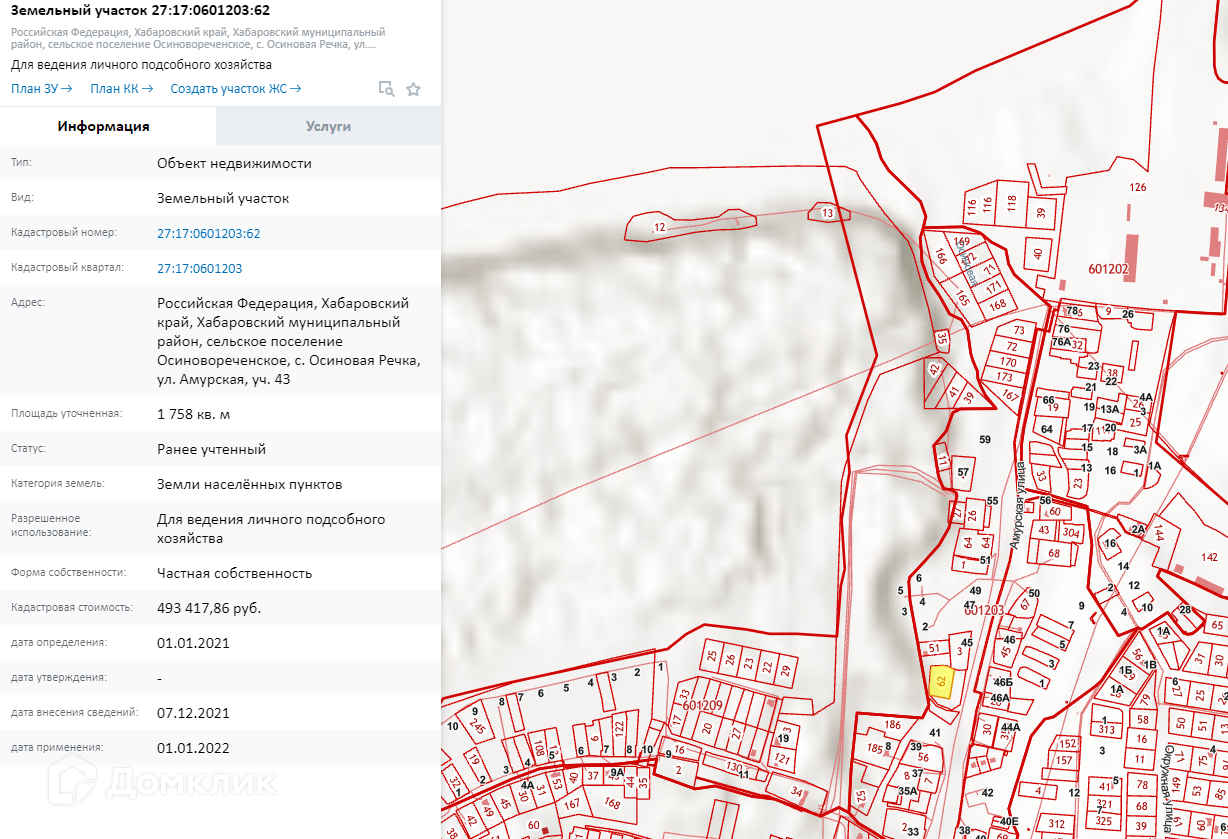The image size is (1228, 839).
Task: Click large parcel 126 on the map
Action: [1137, 188]
